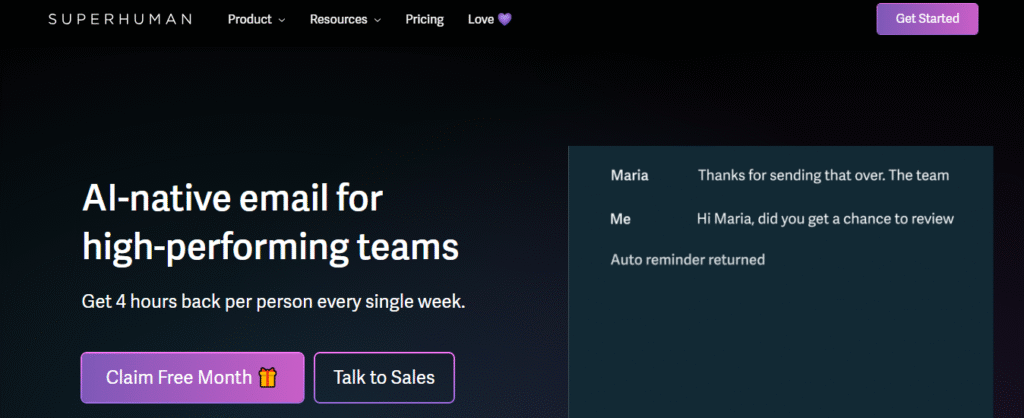The width and height of the screenshot is (1024, 418).
Task: Click the "Get 4 hours back" subheading text
Action: 274,302
